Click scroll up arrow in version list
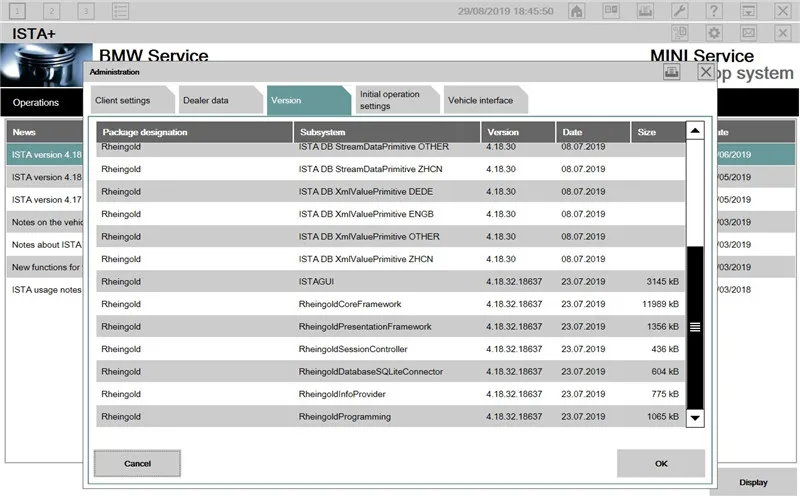This screenshot has width=800, height=500. pyautogui.click(x=695, y=131)
